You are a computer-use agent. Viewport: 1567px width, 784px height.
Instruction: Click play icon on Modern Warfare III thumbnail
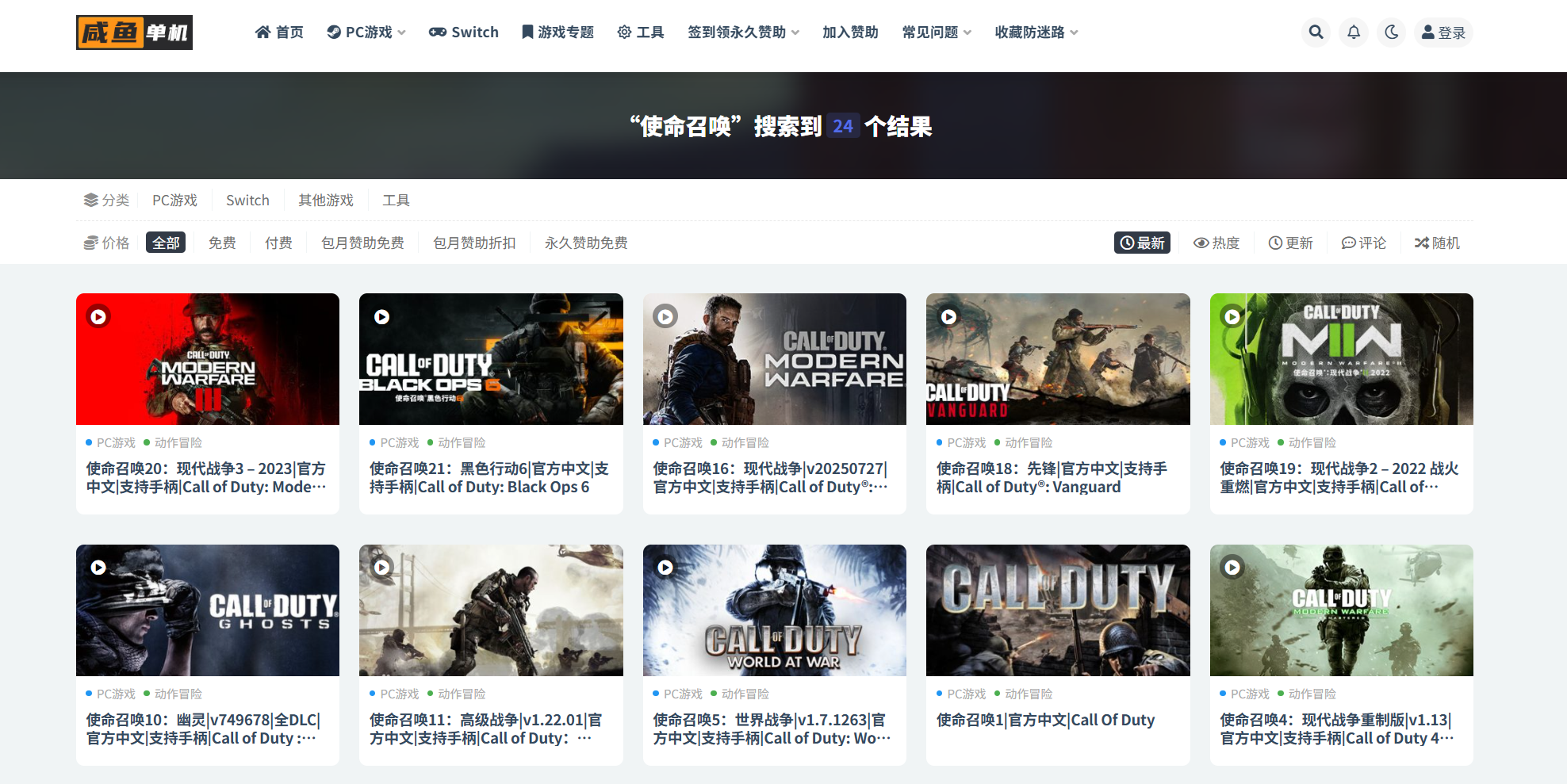coord(98,317)
